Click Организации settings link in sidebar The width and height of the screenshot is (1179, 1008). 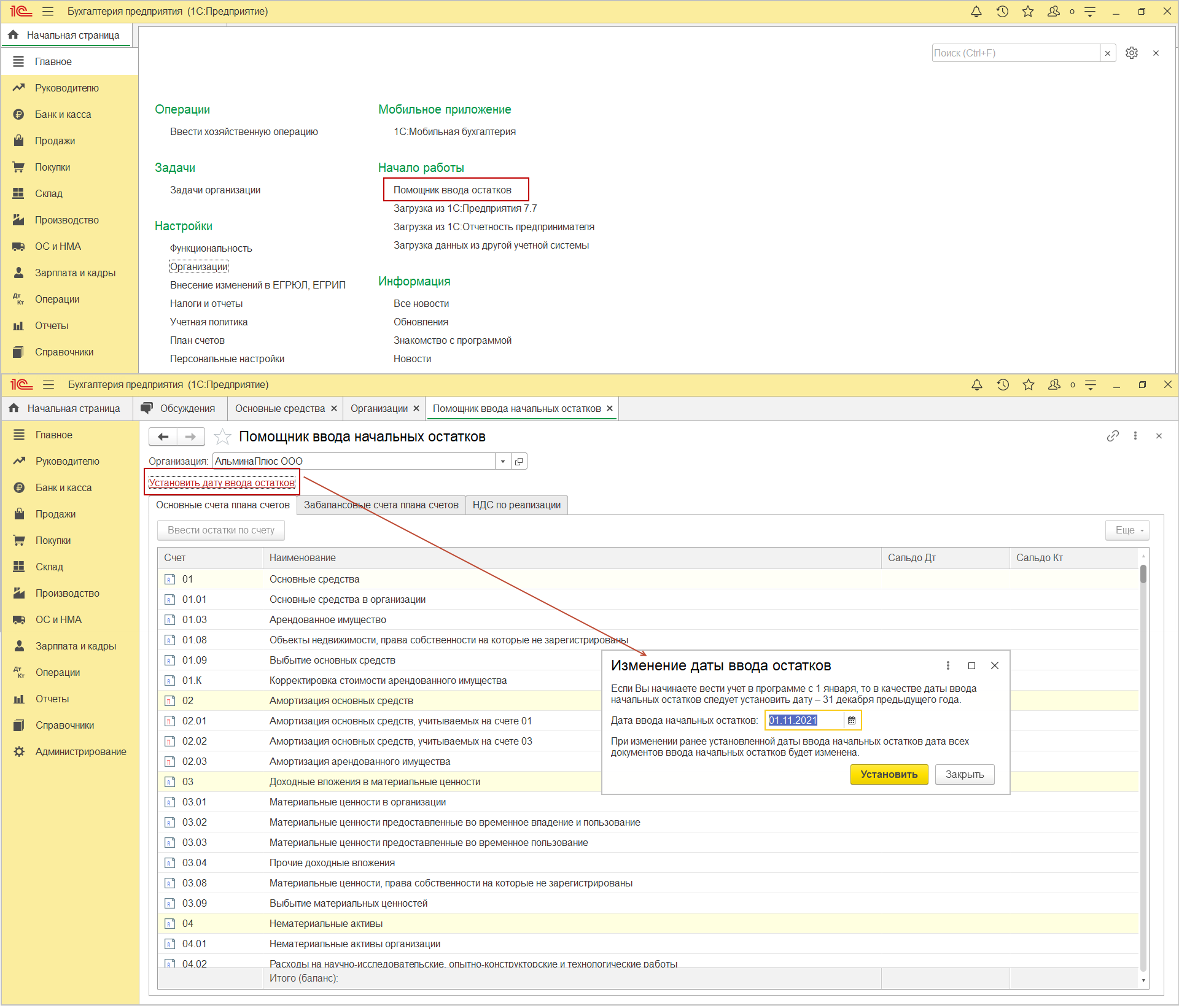click(x=197, y=266)
